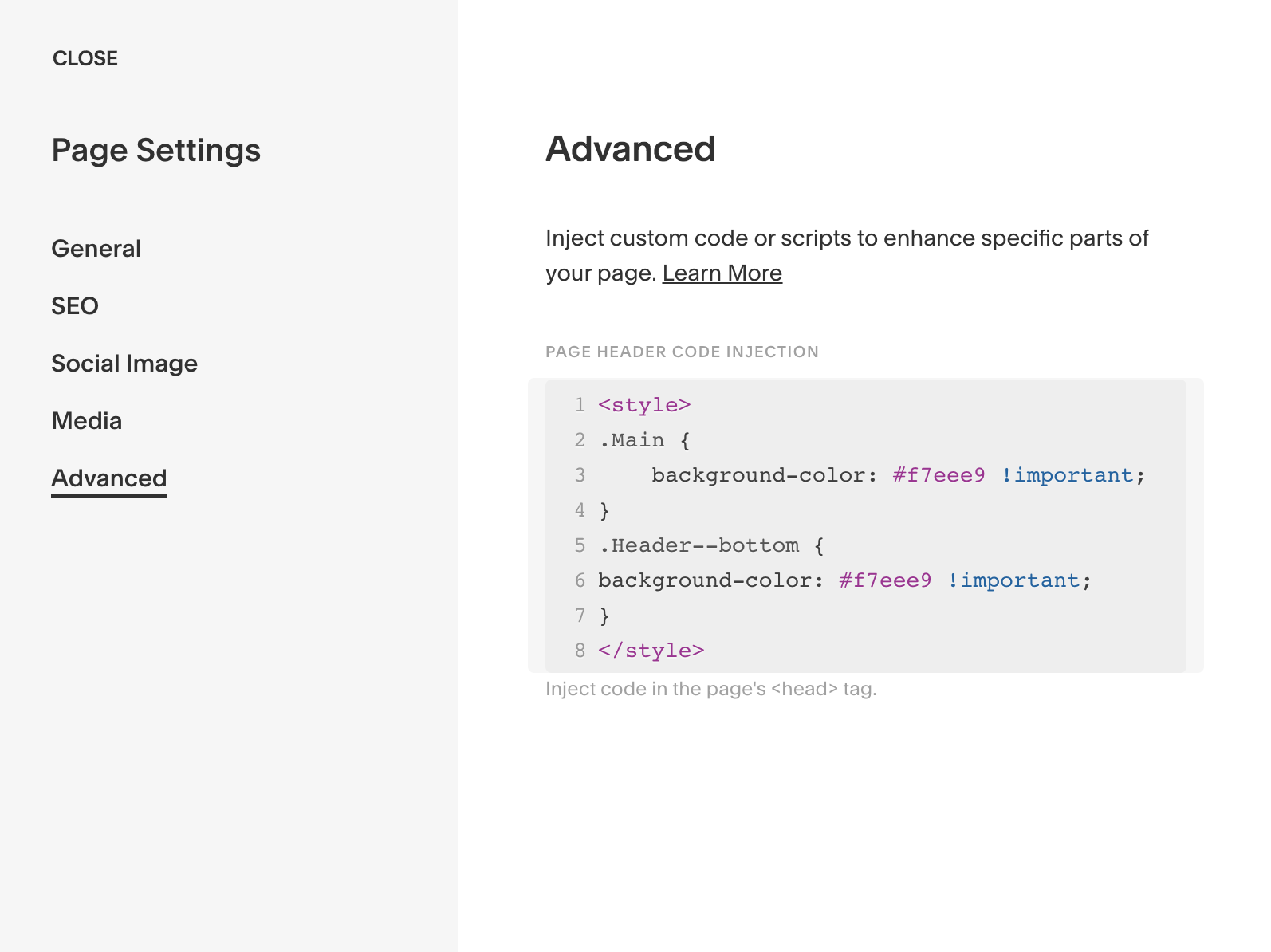Click the background-color property on line 6
1271x952 pixels.
click(705, 580)
